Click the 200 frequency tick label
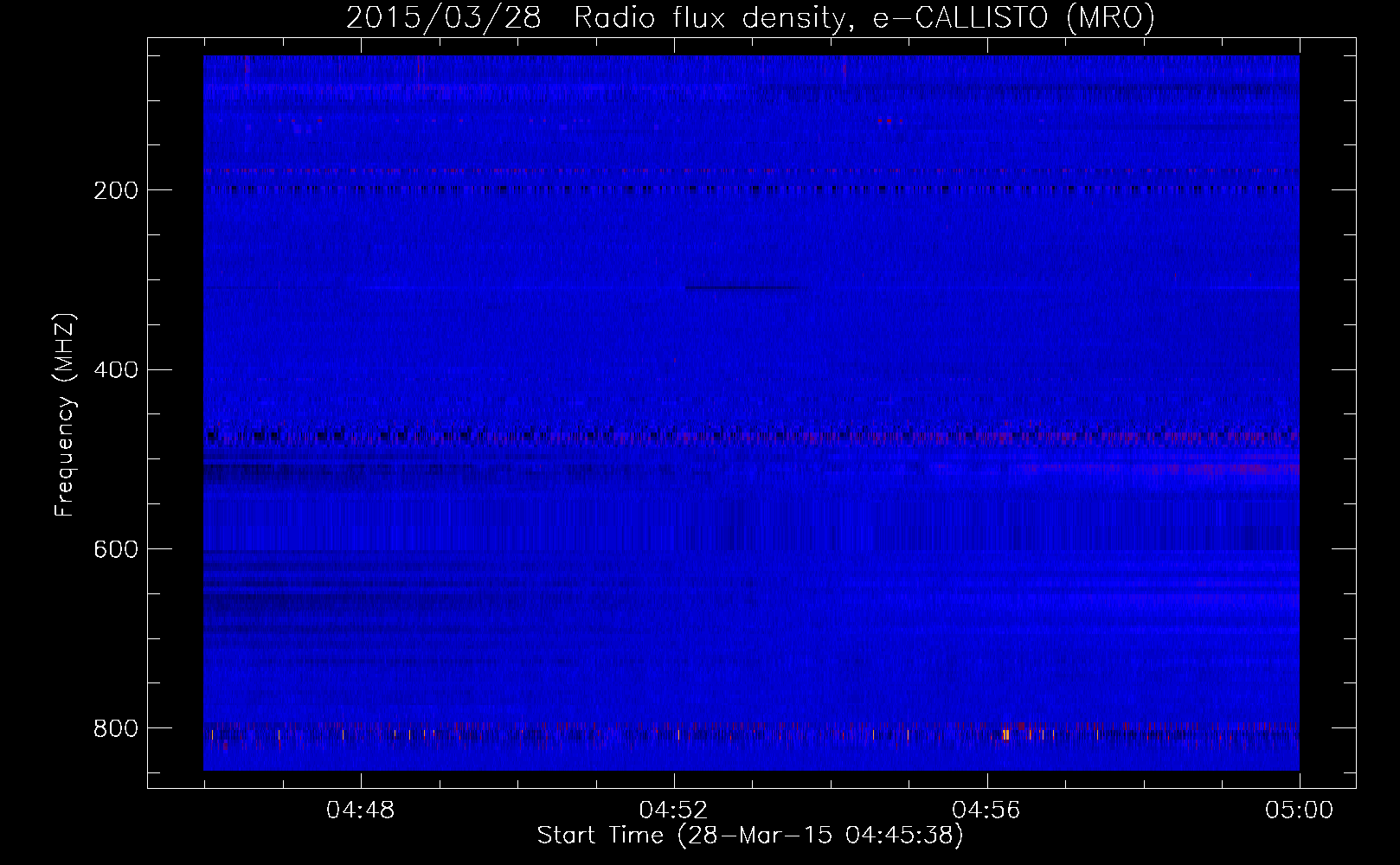Image resolution: width=1400 pixels, height=865 pixels. coord(115,190)
